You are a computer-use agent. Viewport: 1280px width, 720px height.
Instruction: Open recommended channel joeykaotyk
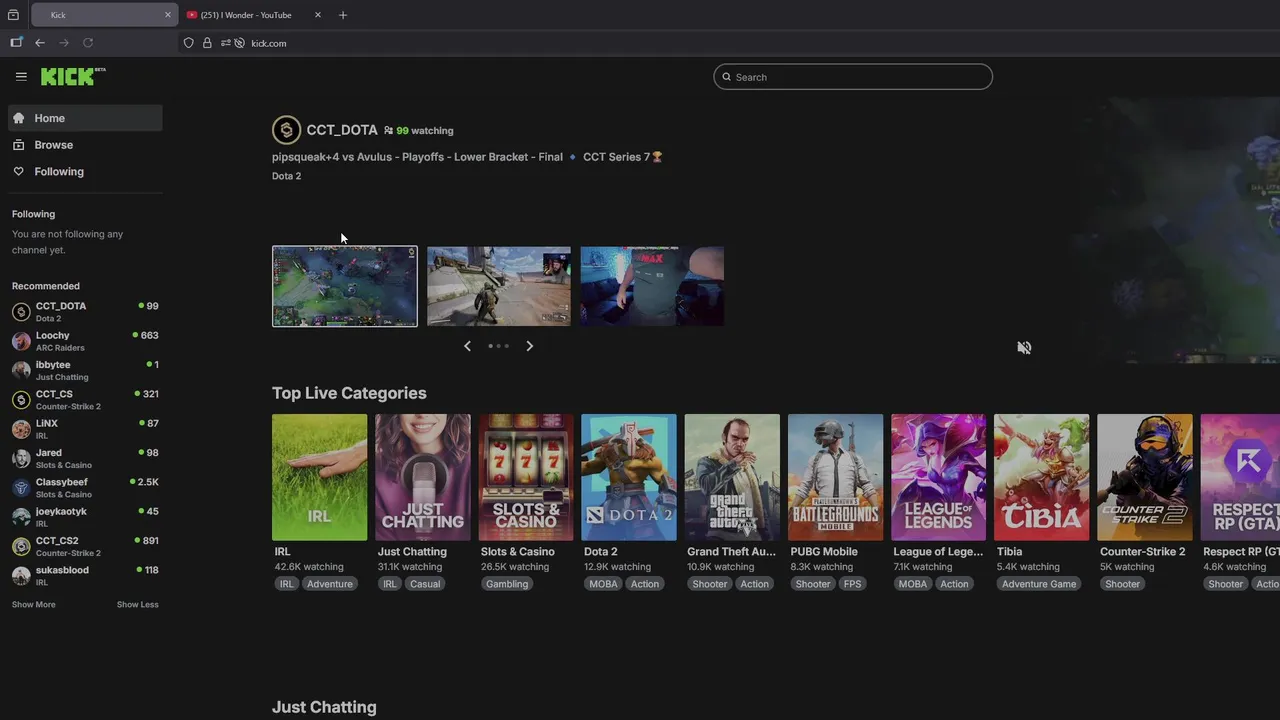tap(85, 517)
